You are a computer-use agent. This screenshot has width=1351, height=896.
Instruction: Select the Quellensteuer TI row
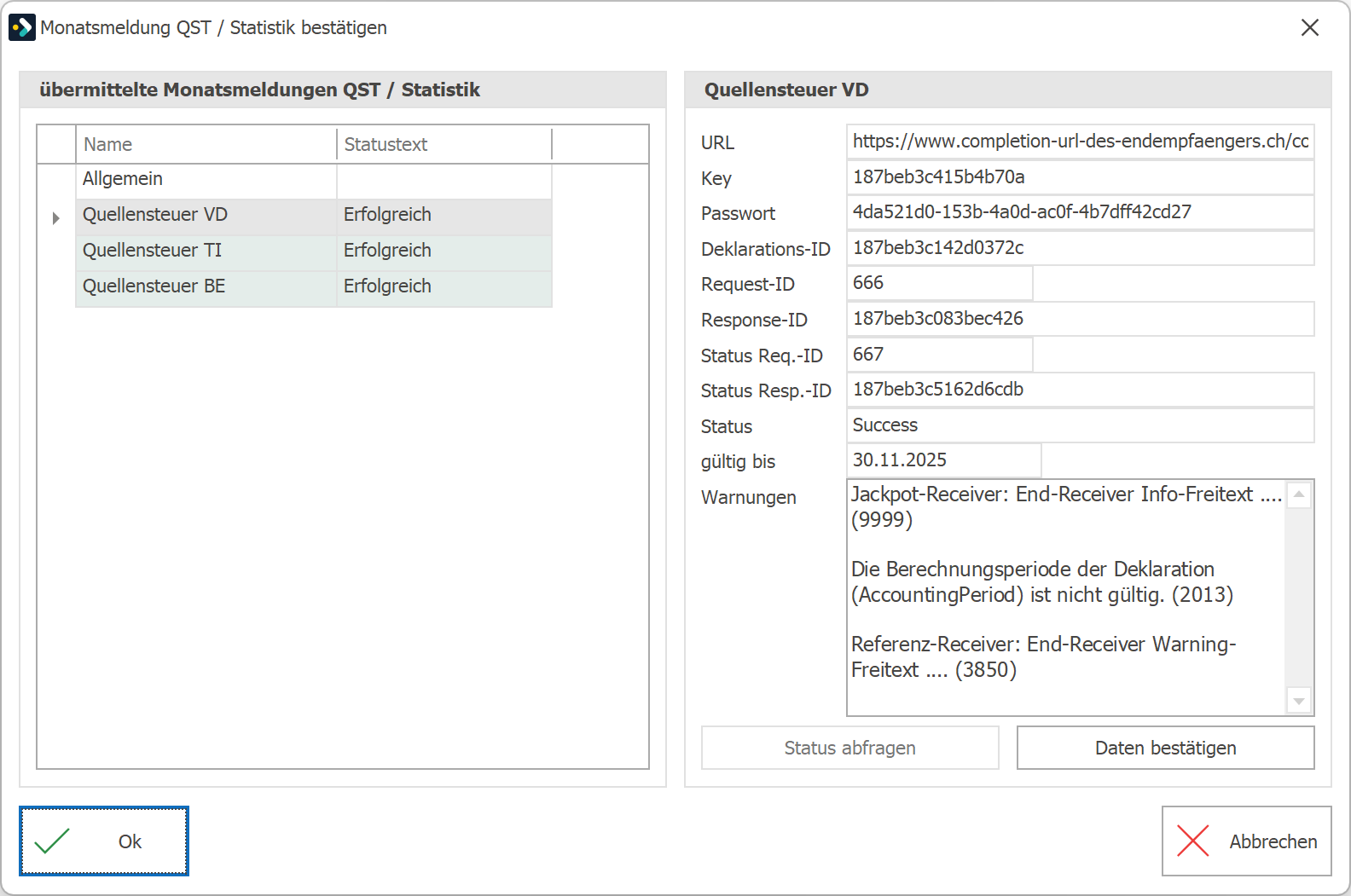[314, 252]
